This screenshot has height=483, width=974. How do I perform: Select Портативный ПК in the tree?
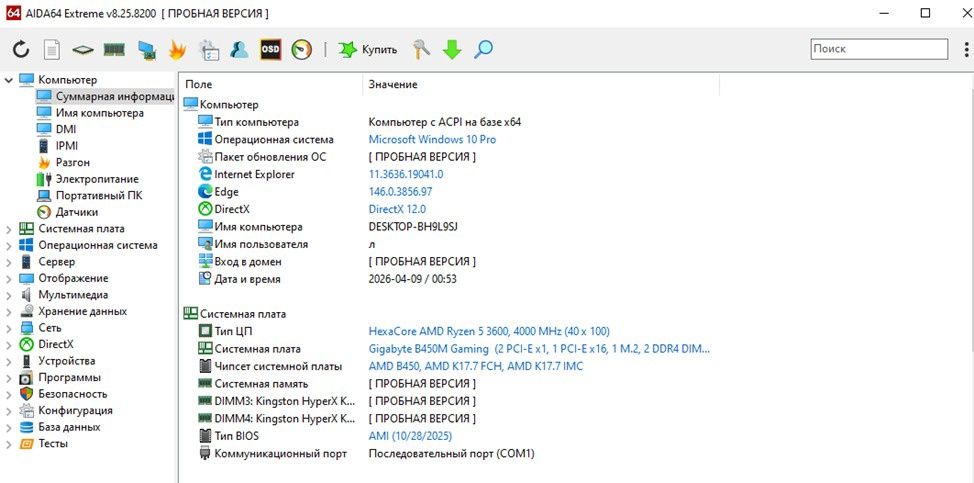89,196
